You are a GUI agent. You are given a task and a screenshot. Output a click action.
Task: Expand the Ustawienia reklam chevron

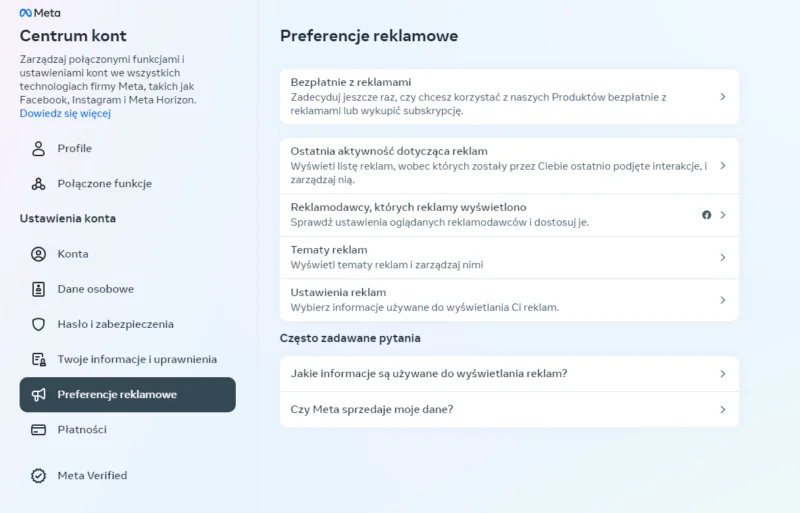(722, 300)
